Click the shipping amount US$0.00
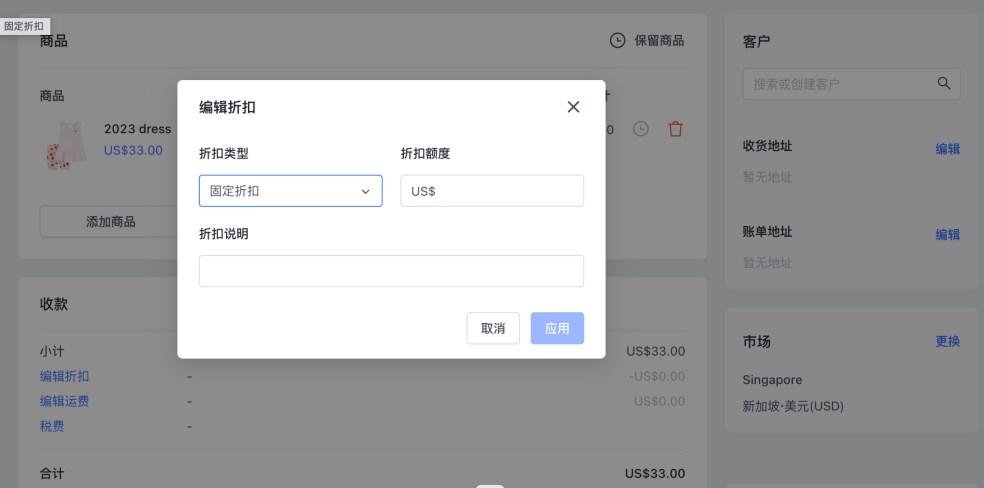Viewport: 984px width, 488px height. (660, 401)
